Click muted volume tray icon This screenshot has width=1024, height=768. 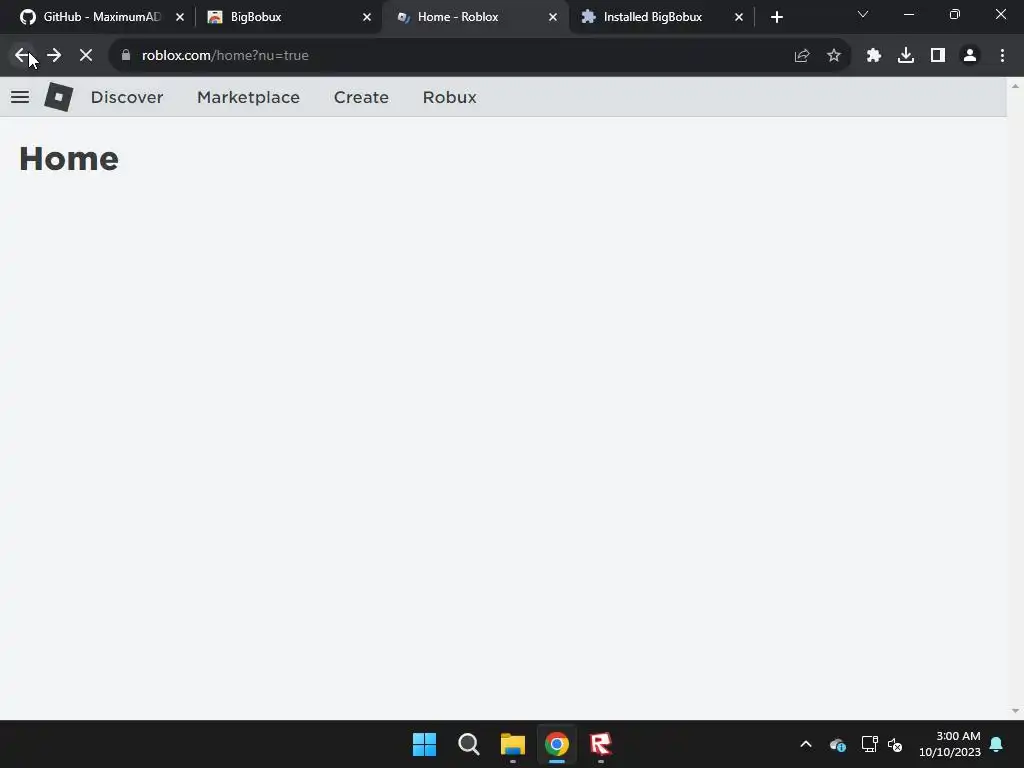(895, 744)
